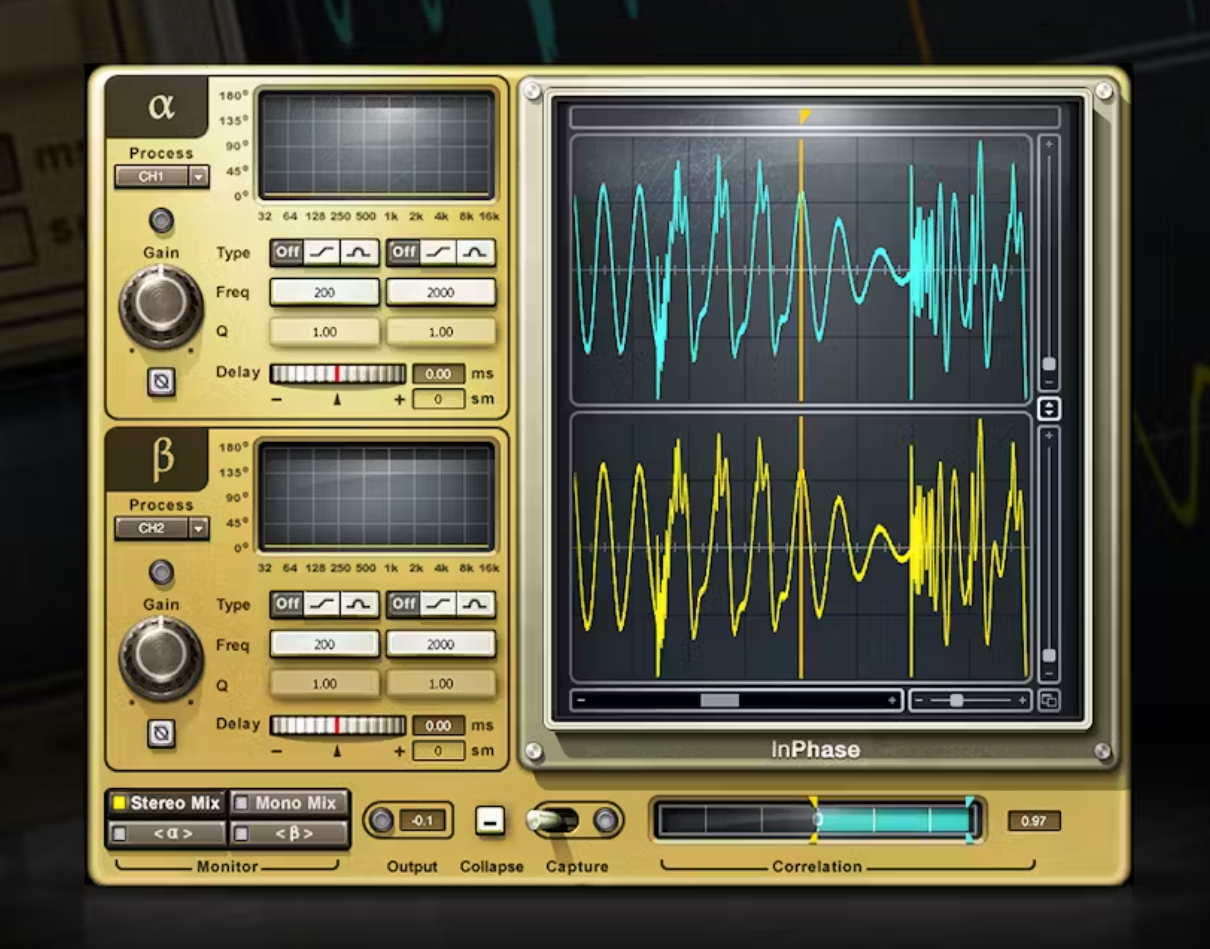Toggle phase invert on the beta channel

[x=161, y=735]
